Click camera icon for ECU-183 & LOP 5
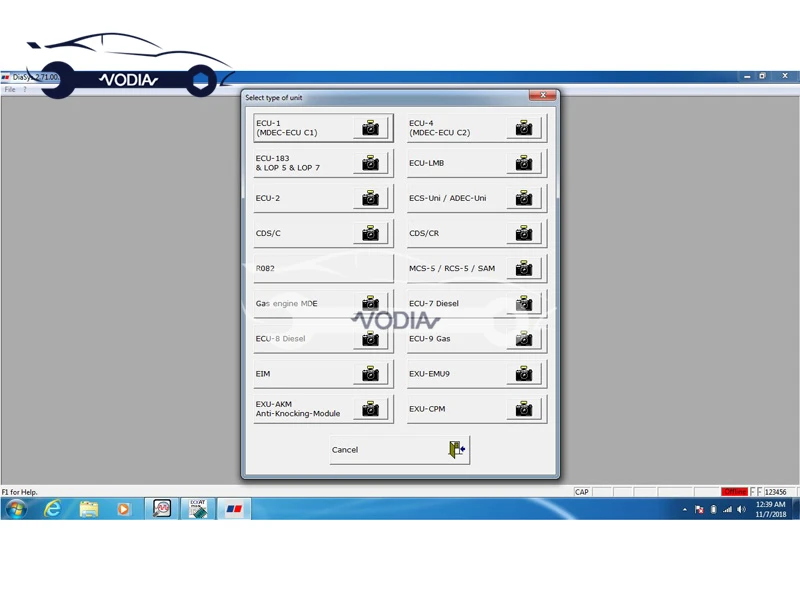The image size is (800, 600). 370,163
